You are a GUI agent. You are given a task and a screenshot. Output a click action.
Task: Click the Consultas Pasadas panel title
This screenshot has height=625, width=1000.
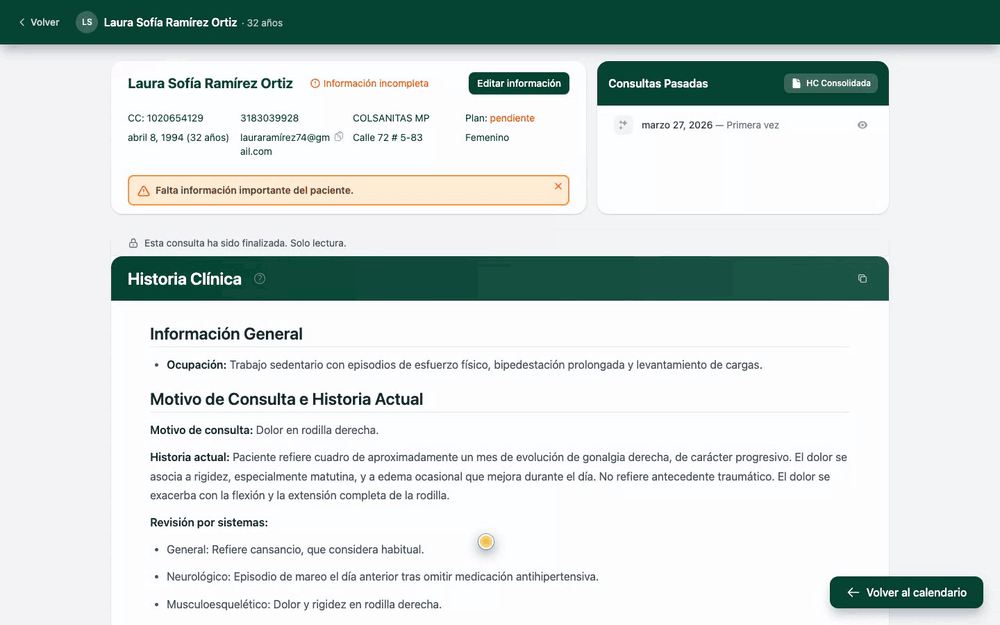tap(658, 84)
